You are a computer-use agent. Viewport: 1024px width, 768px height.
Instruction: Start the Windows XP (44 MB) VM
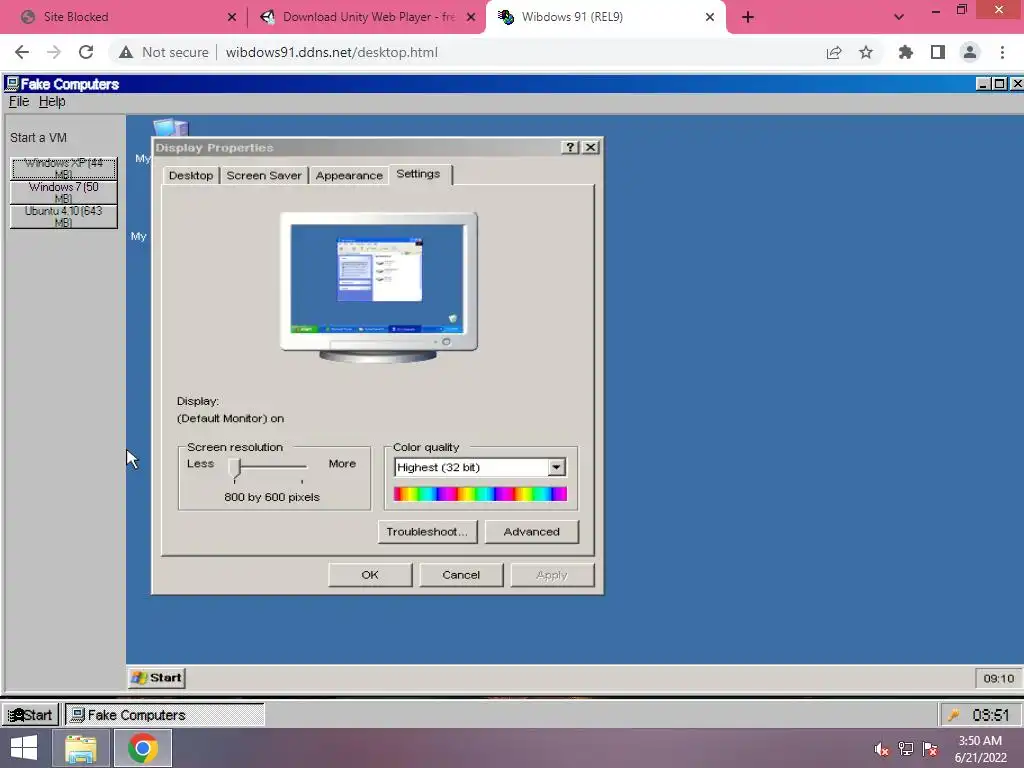click(x=63, y=168)
